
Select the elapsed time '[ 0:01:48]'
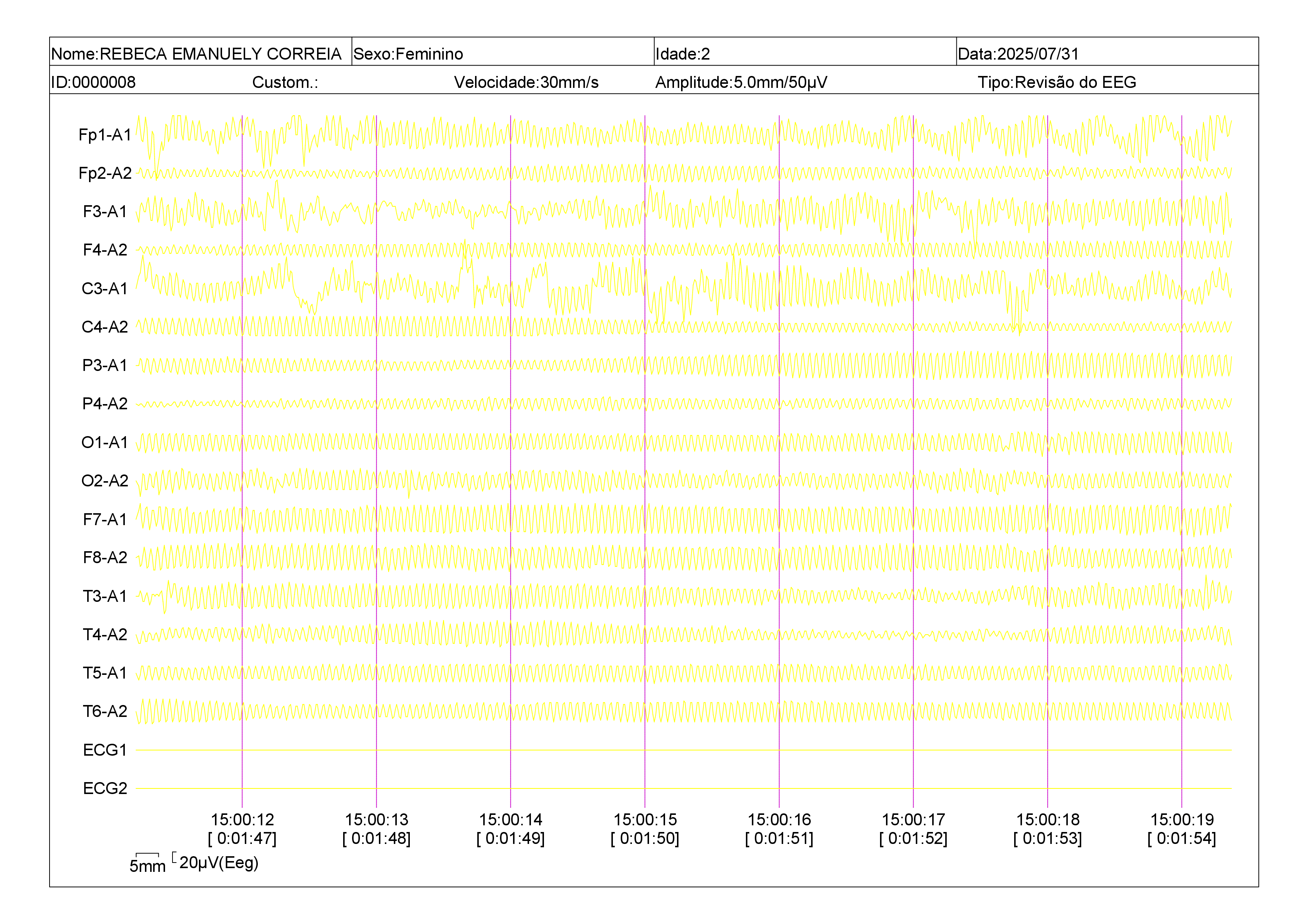point(377,839)
